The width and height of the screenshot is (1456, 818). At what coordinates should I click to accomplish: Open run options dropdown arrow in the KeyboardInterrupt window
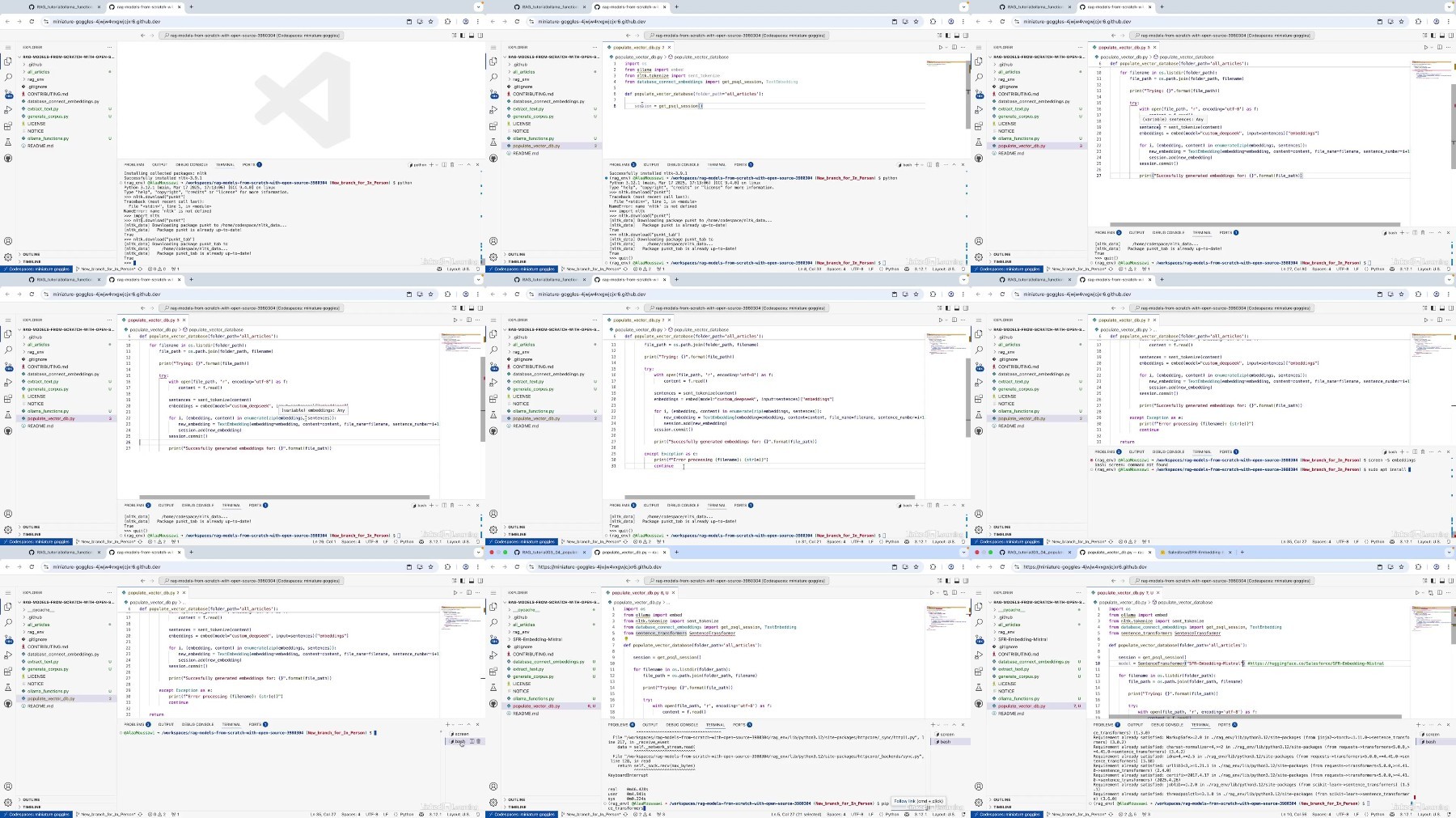click(938, 592)
